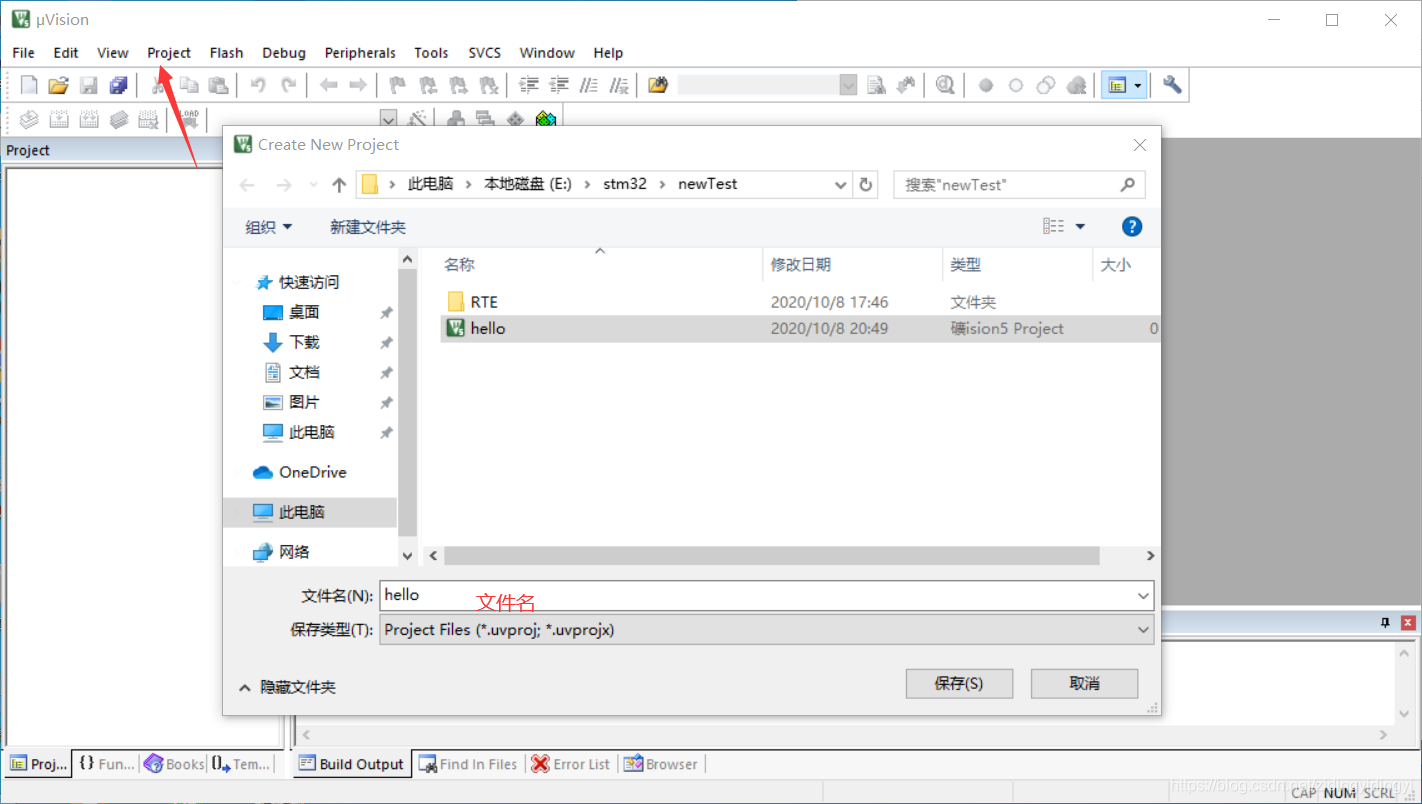Open the Select Target dropdown arrow
The width and height of the screenshot is (1422, 804).
tap(389, 118)
